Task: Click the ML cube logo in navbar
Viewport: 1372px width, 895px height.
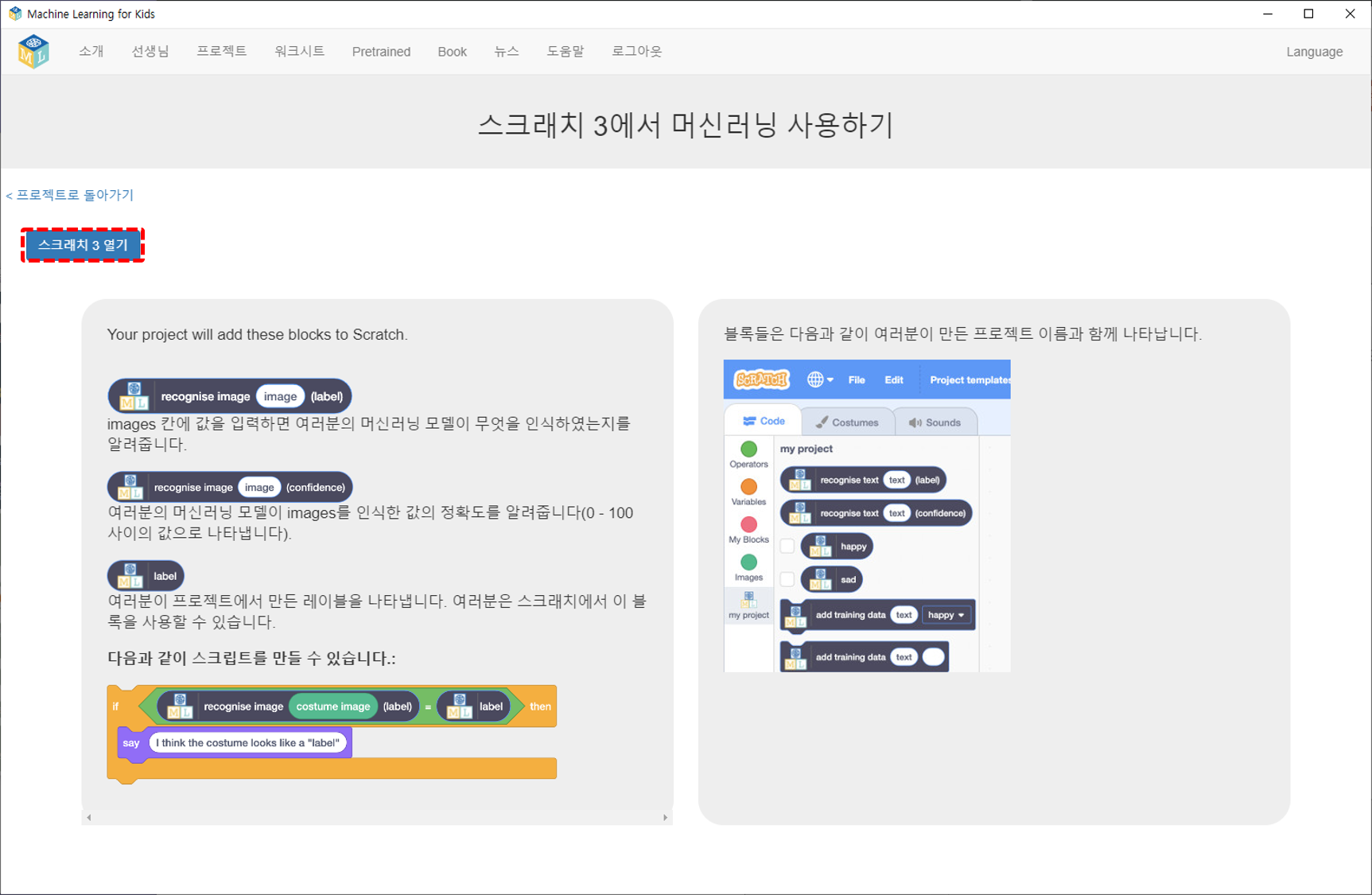Action: pyautogui.click(x=33, y=52)
